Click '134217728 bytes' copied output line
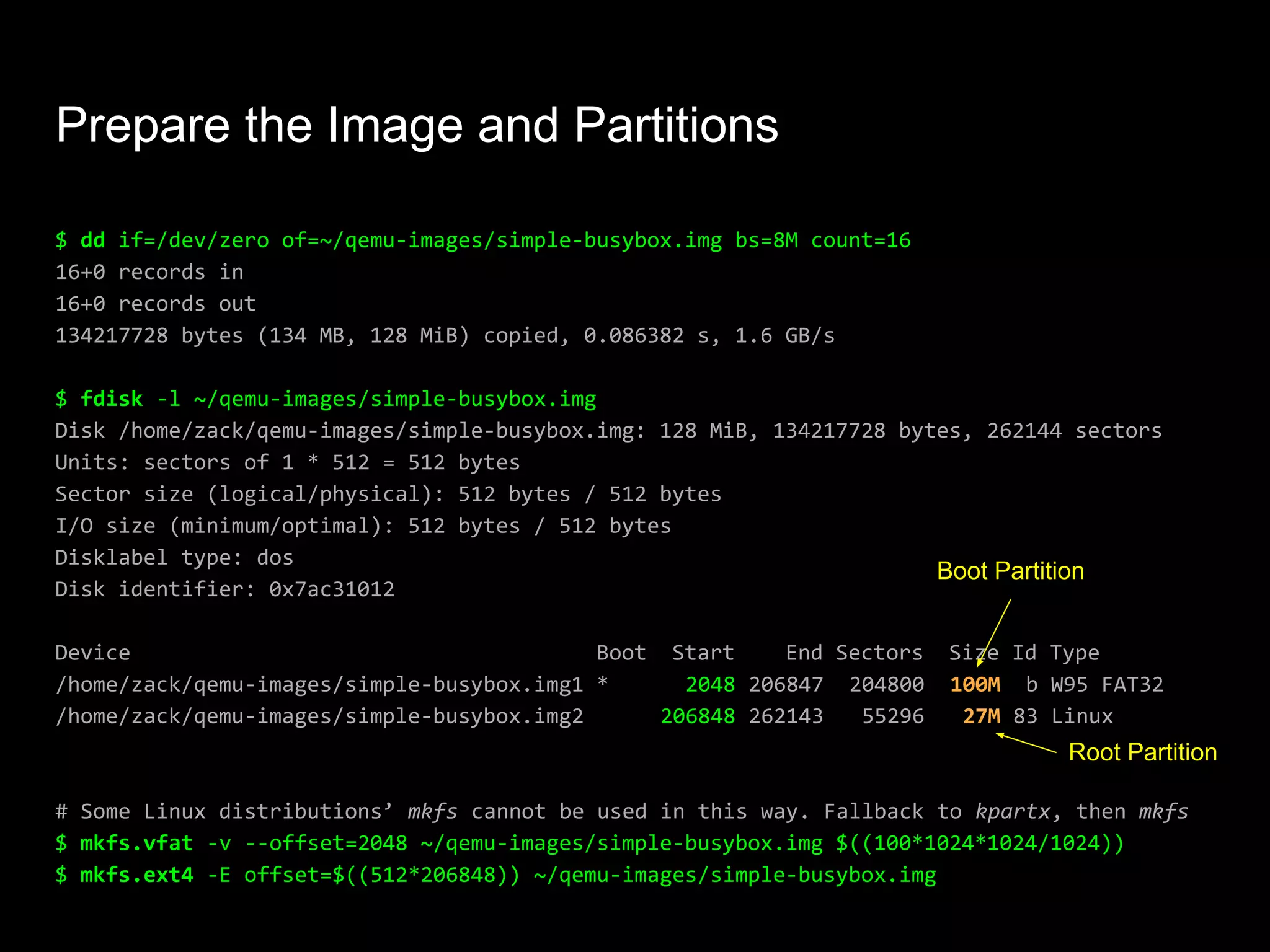1270x952 pixels. (149, 336)
